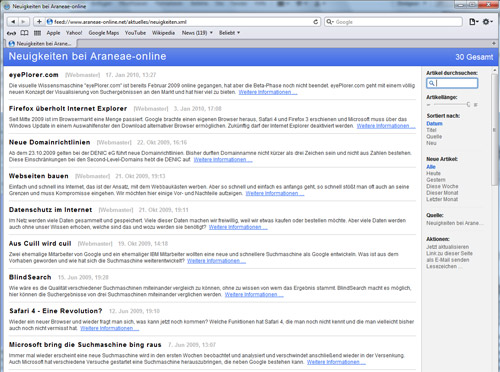Select source Neuigkeiten bei Arane... in sidebar
Screen dimensions: 500x372
pyautogui.click(x=454, y=223)
